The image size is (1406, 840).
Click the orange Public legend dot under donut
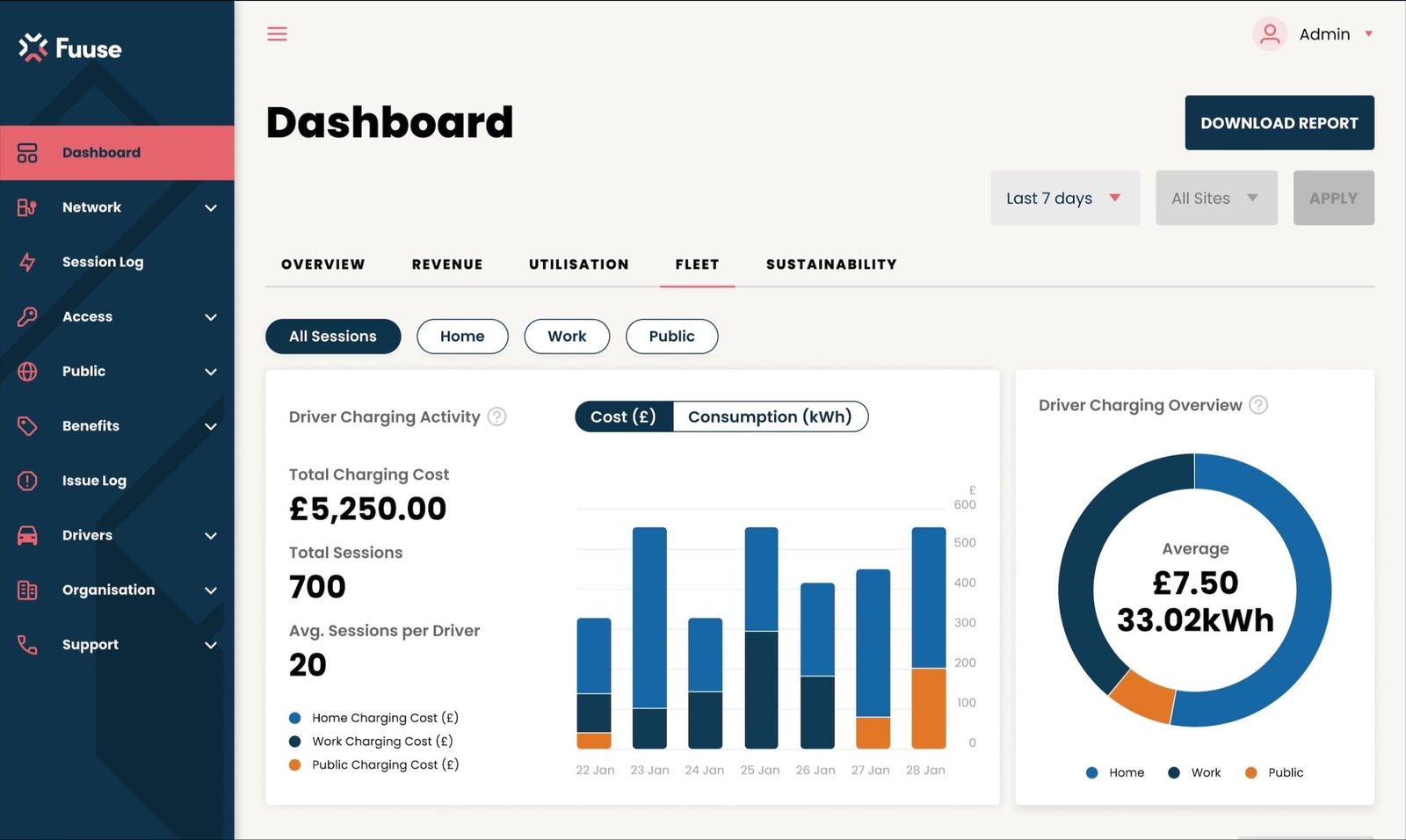(x=1250, y=772)
